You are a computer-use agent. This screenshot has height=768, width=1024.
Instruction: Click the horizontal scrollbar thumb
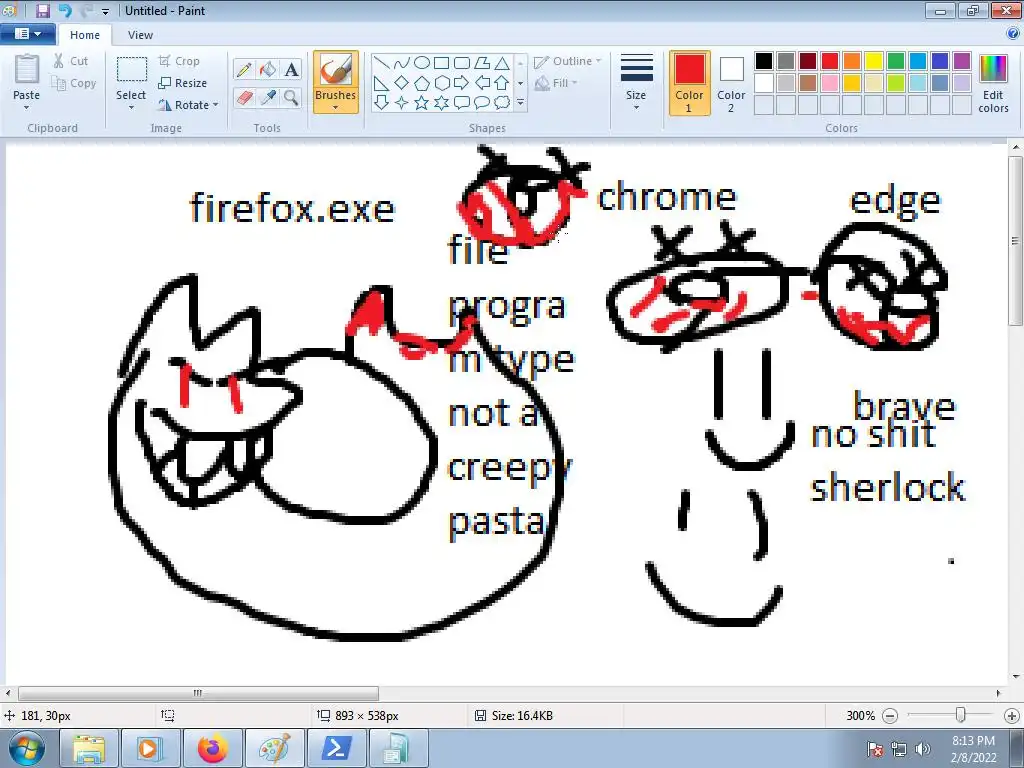point(198,693)
